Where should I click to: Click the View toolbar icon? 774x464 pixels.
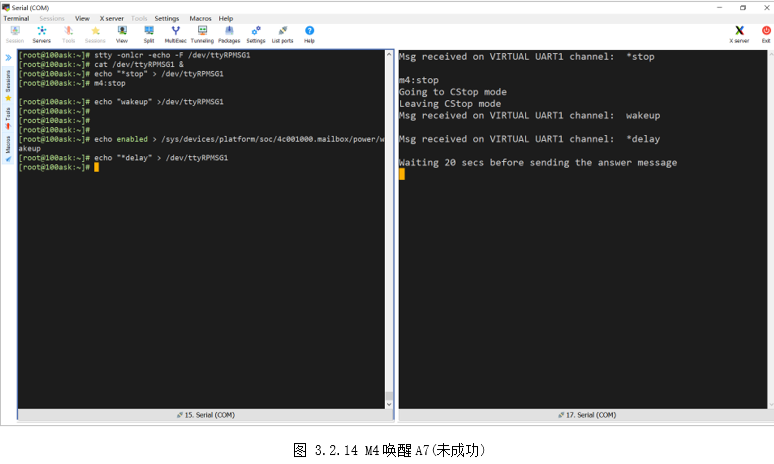(x=122, y=34)
